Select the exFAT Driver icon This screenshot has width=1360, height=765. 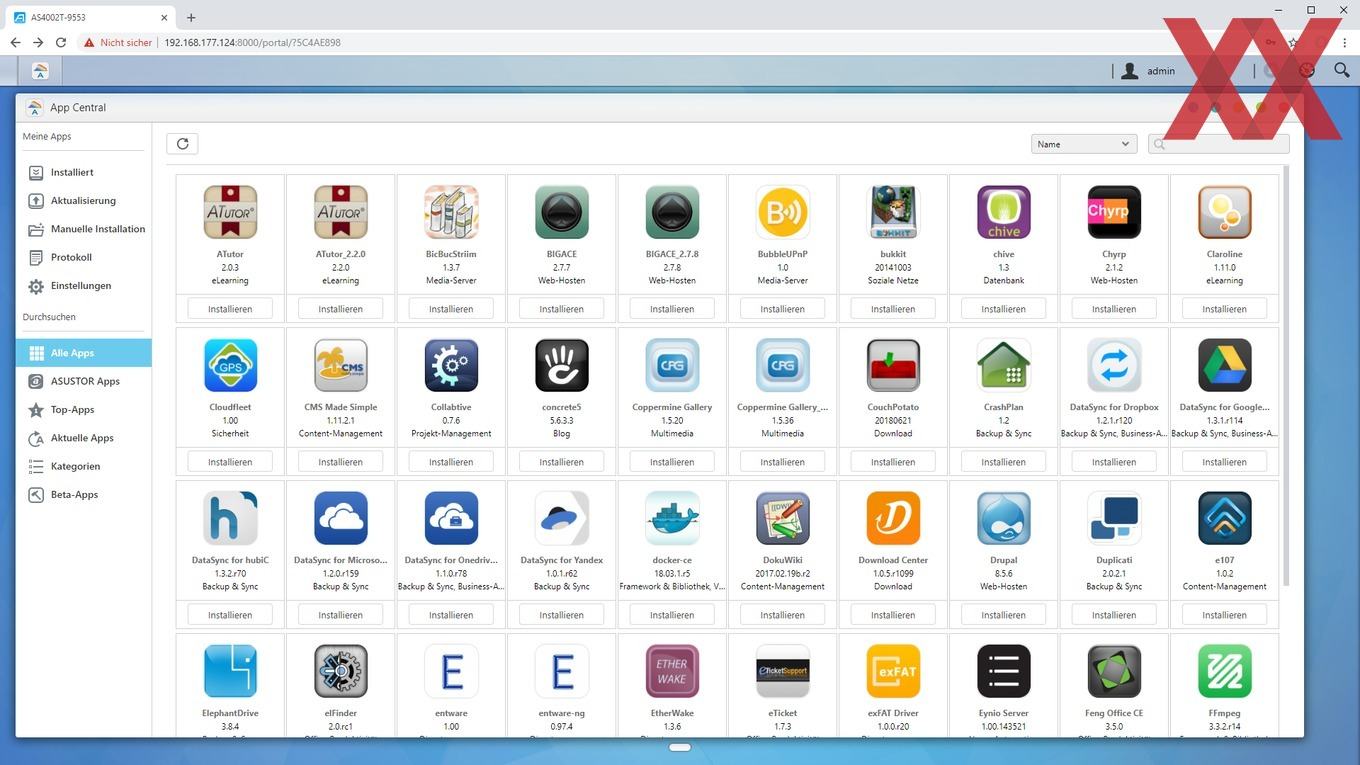point(893,671)
